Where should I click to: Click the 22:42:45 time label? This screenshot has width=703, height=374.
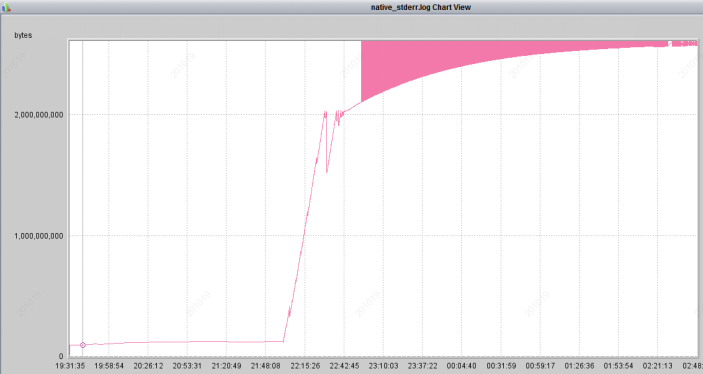tap(344, 366)
